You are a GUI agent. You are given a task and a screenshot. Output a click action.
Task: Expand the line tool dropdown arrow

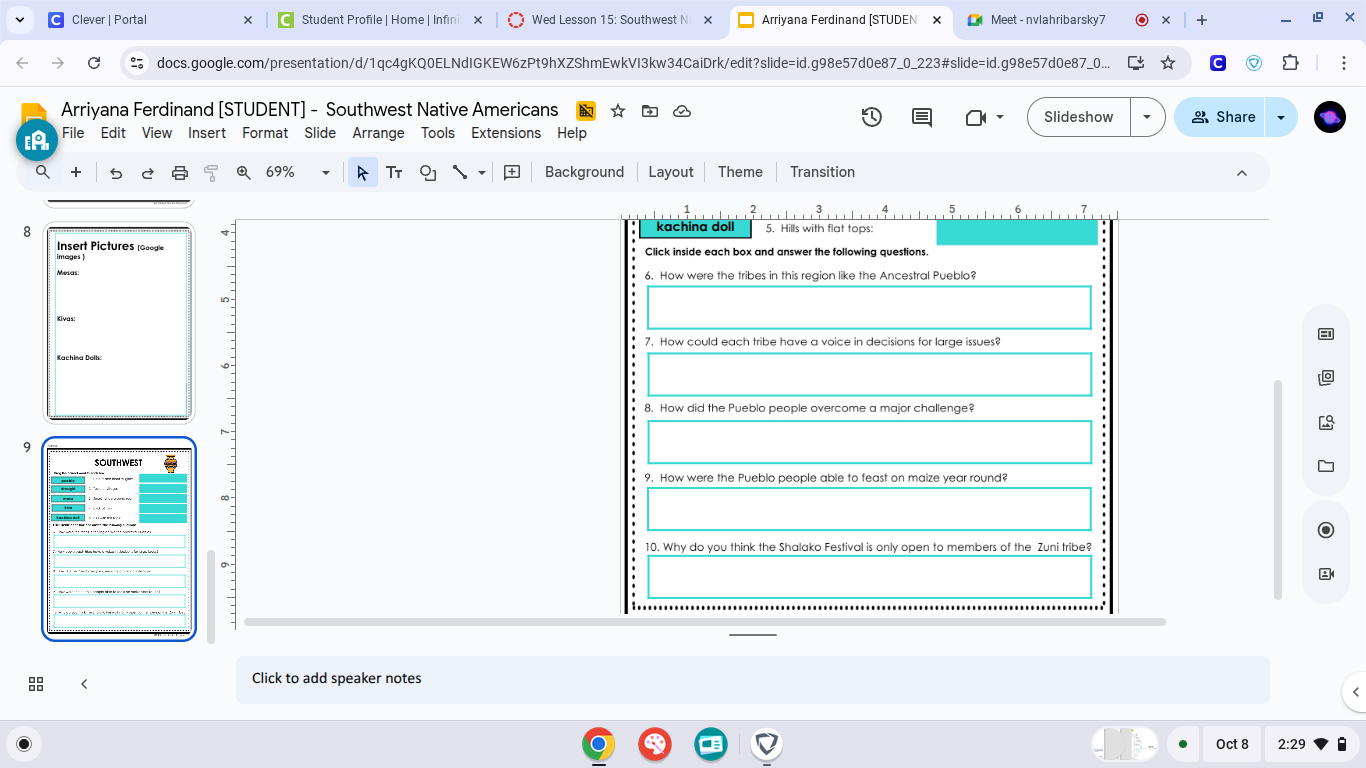point(482,173)
